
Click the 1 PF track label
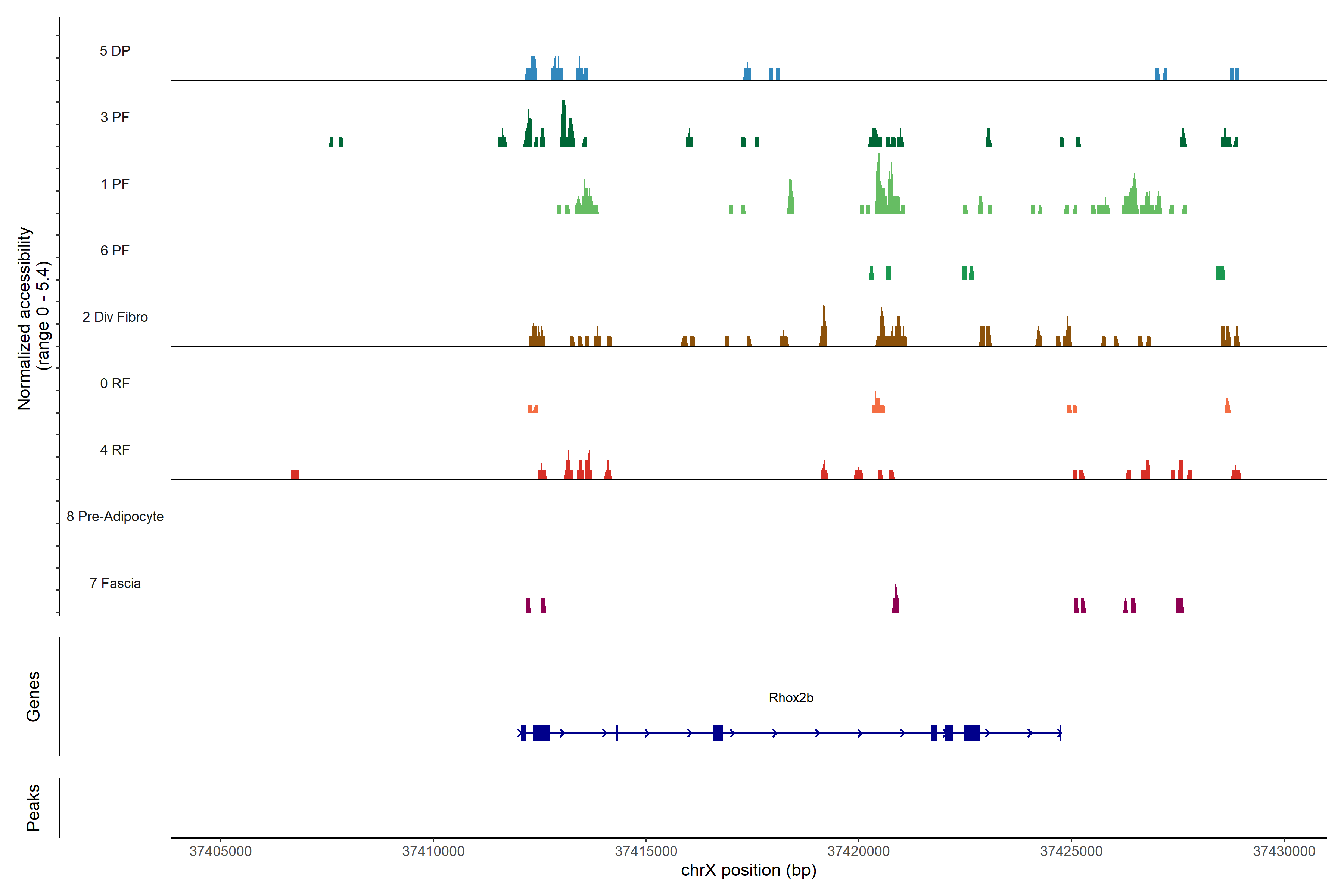click(115, 184)
